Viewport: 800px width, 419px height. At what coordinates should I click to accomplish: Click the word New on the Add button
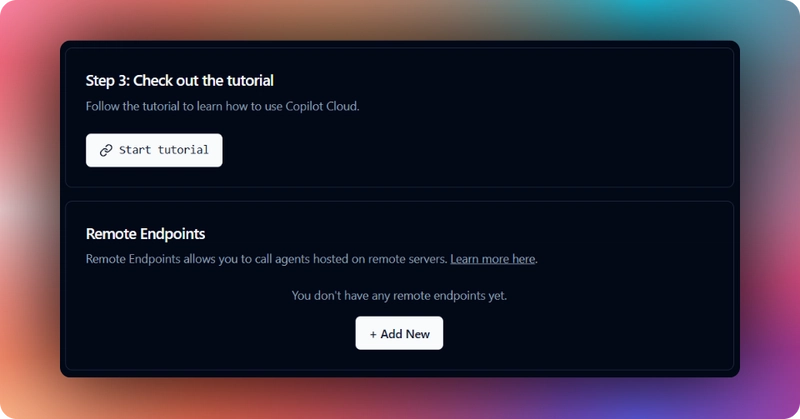418,334
